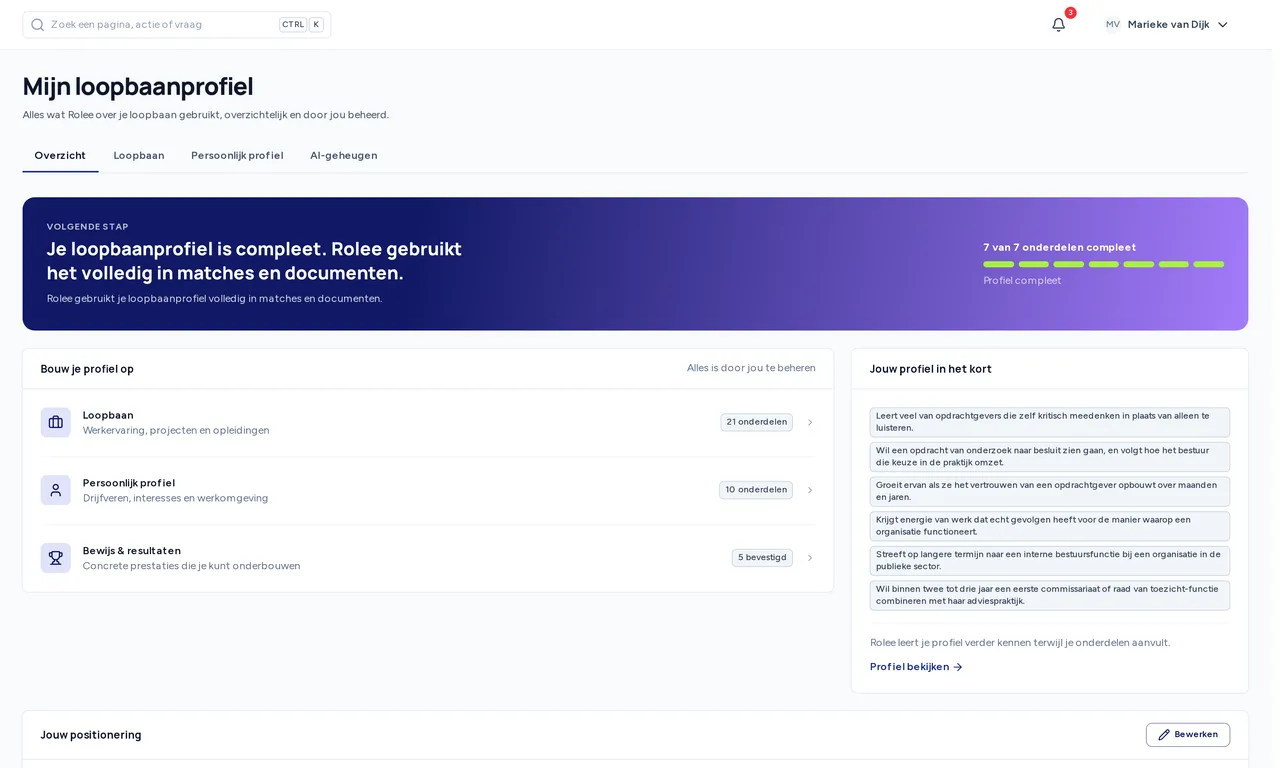1280x768 pixels.
Task: Switch to the Persoonlijk profiel tab
Action: 237,156
